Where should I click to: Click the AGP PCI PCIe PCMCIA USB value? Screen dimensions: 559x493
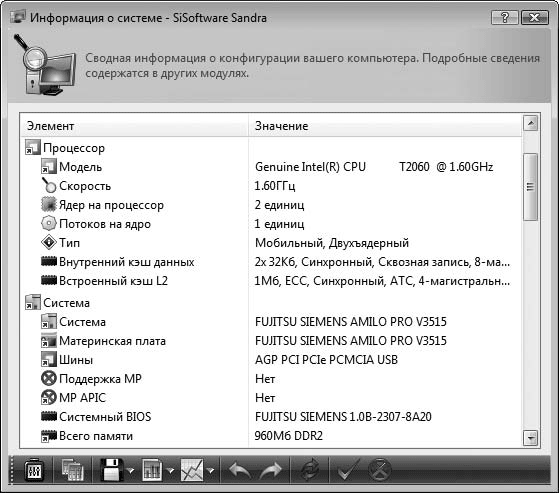click(326, 360)
